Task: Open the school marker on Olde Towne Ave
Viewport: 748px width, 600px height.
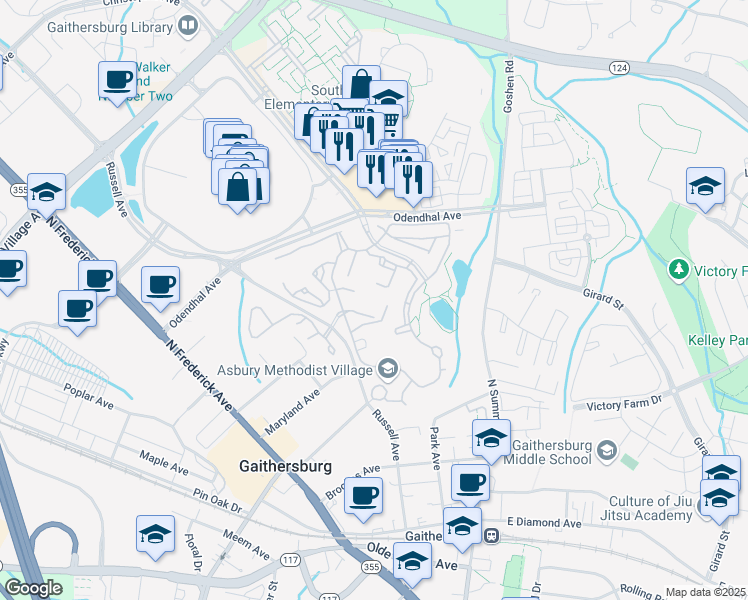Action: [x=413, y=564]
